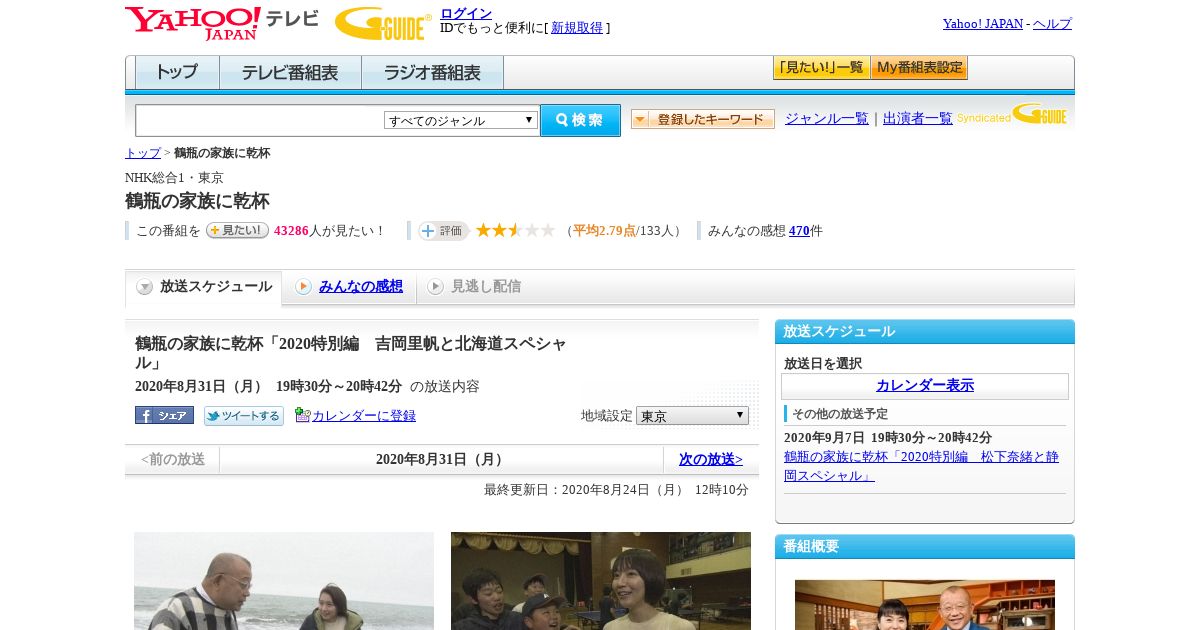Switch to the トップ tab
Image resolution: width=1200 pixels, height=630 pixels.
177,73
